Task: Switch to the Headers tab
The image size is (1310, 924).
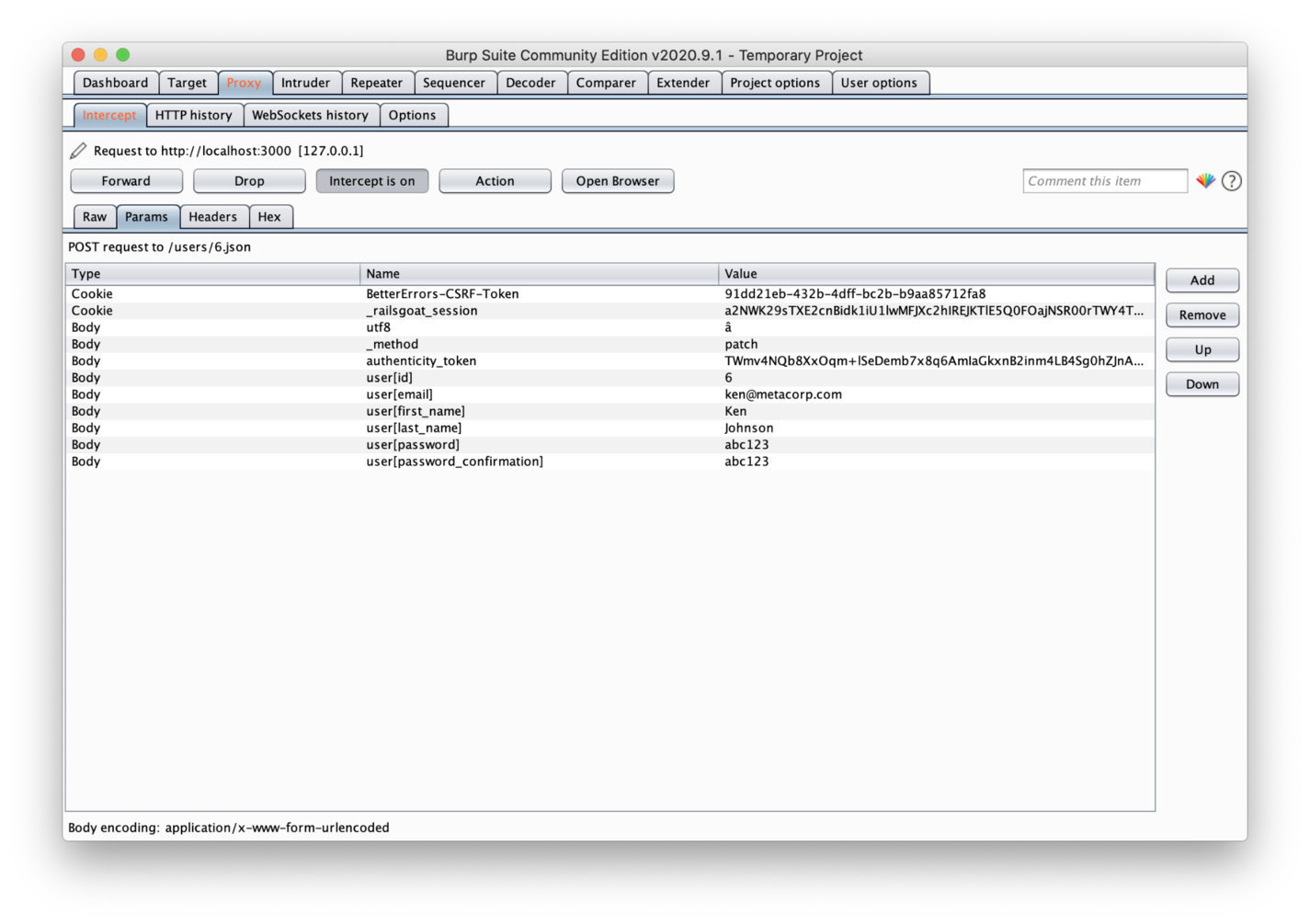Action: pyautogui.click(x=213, y=216)
